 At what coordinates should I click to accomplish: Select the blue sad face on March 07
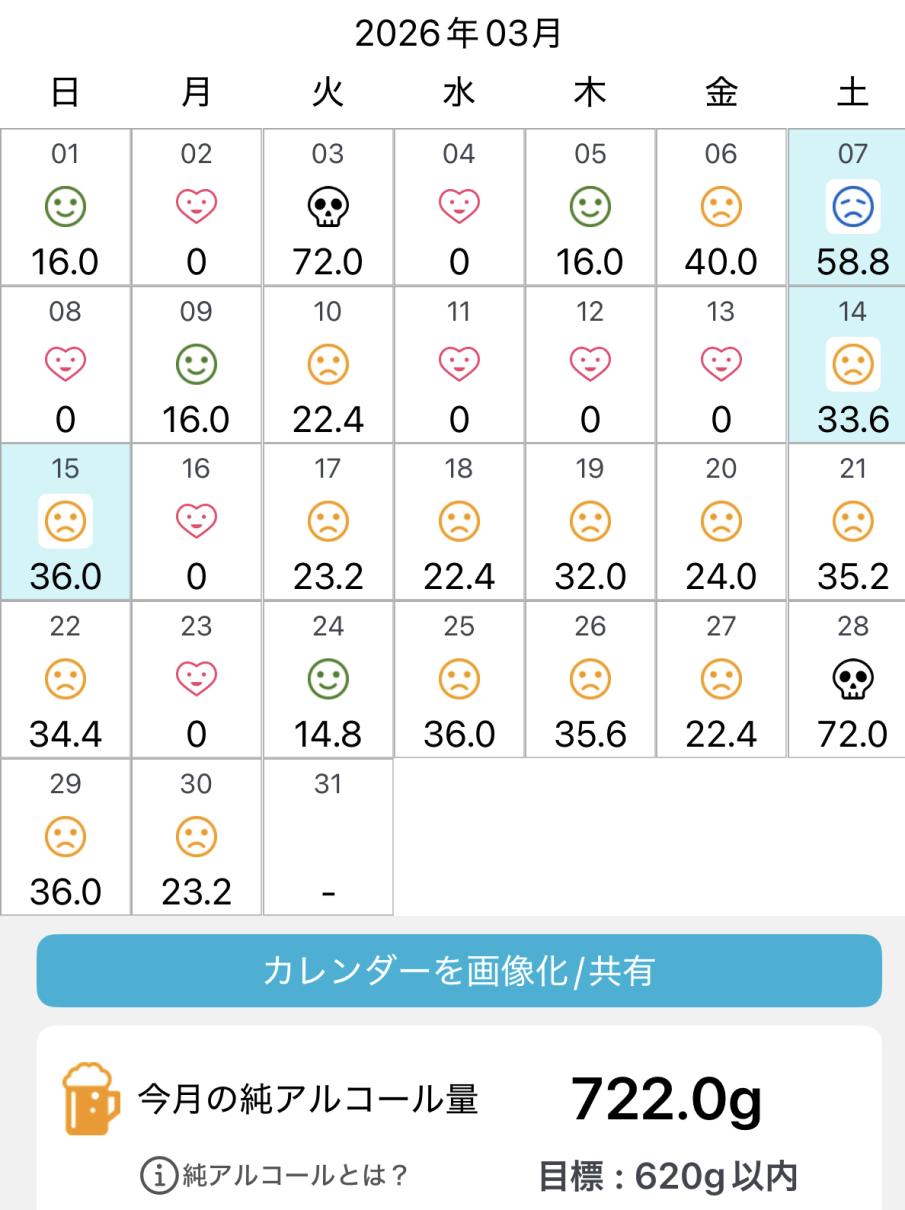853,207
